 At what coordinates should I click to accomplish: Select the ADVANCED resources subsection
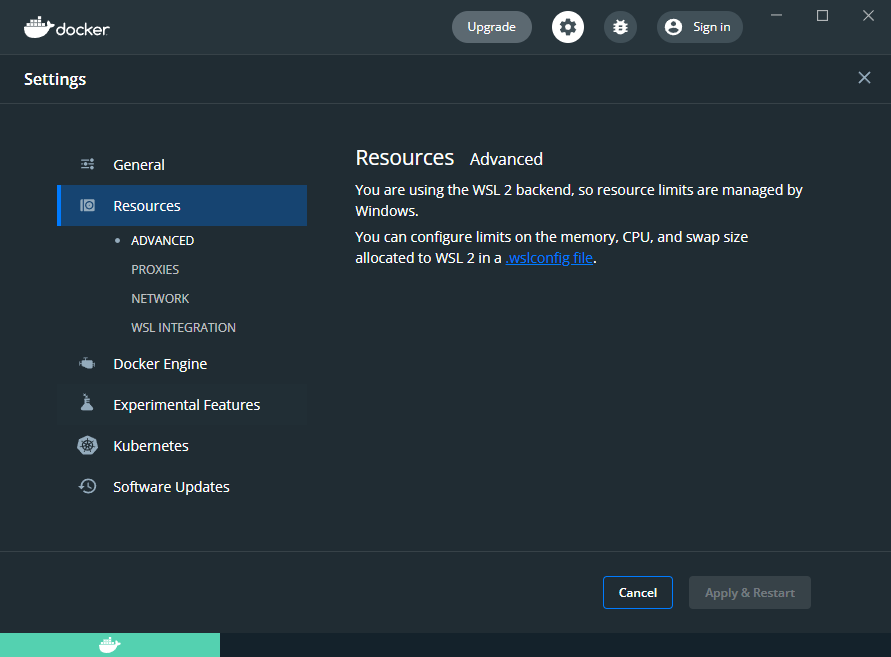click(x=162, y=240)
